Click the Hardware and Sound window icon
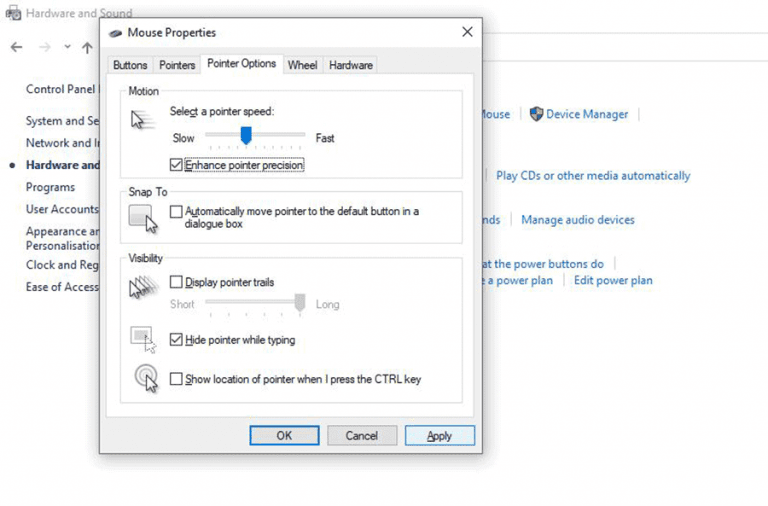 pos(13,14)
